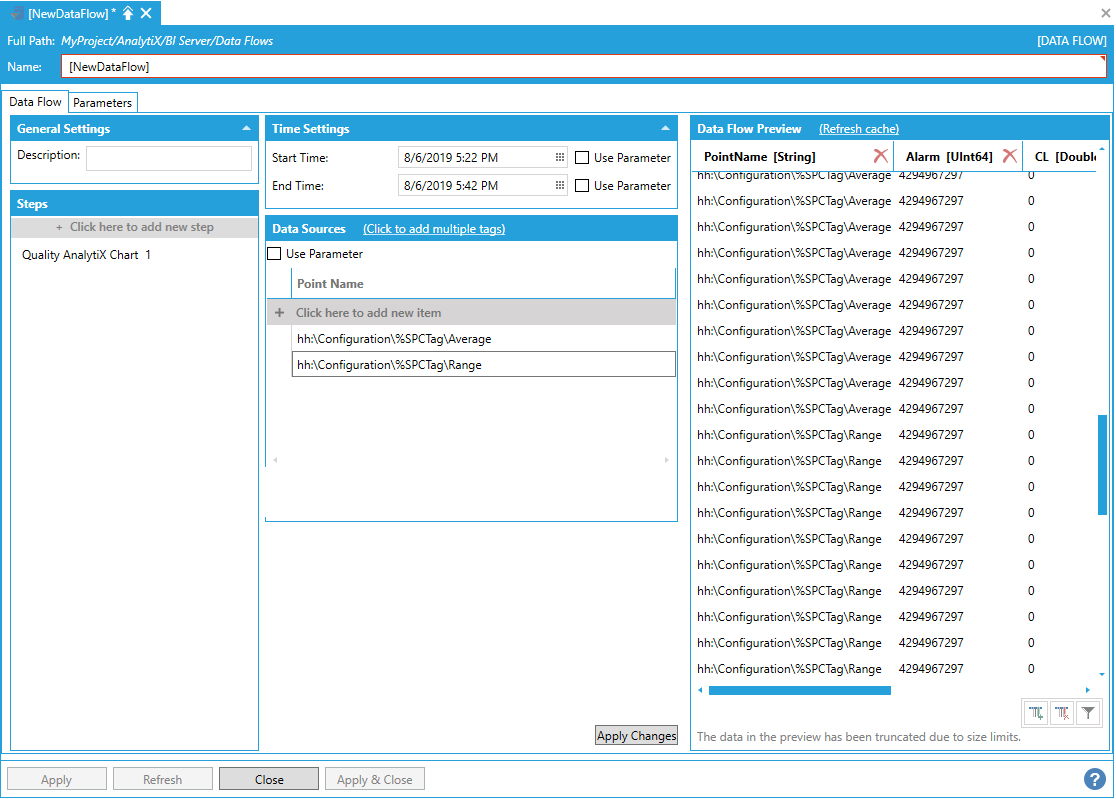This screenshot has width=1116, height=799.
Task: Check Use Parameter under Data Sources
Action: click(274, 254)
